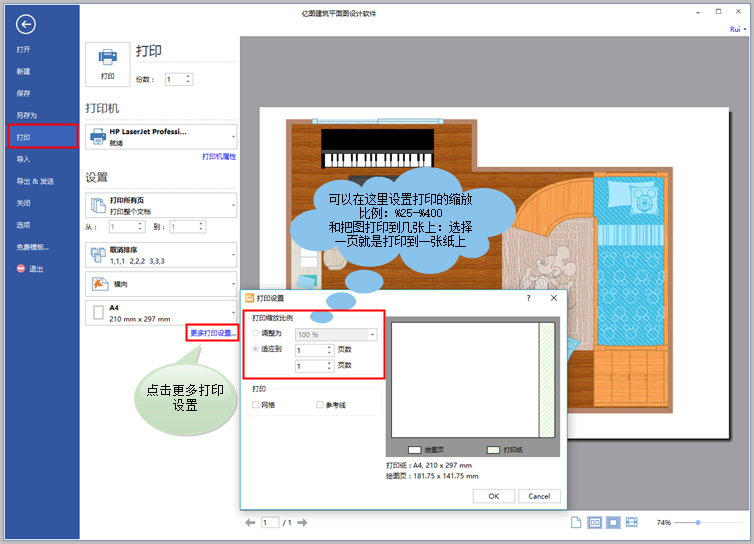Click OK in the print settings dialog
This screenshot has width=754, height=544.
494,496
